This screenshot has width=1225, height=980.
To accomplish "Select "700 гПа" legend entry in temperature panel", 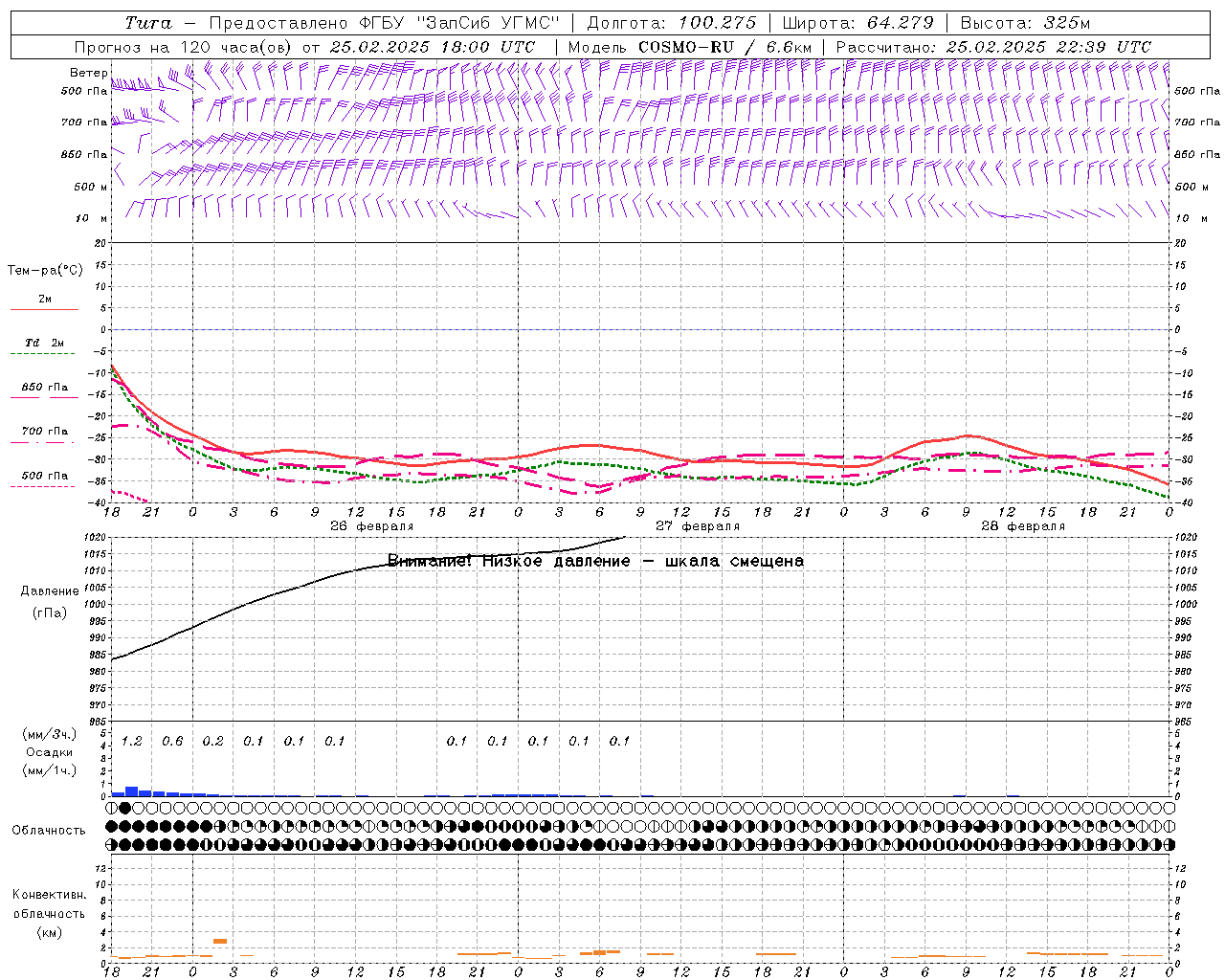I will [x=45, y=432].
